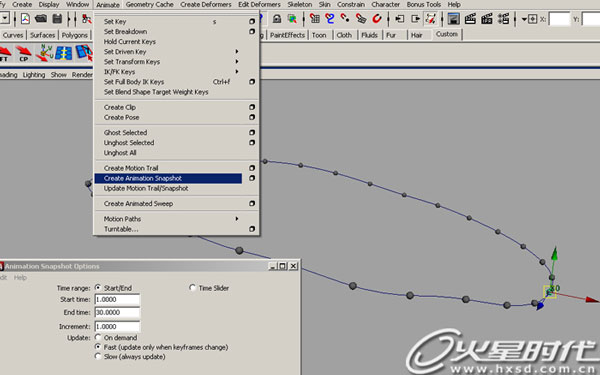Viewport: 600px width, 375px height.
Task: Click the Start time input field
Action: tap(117, 299)
